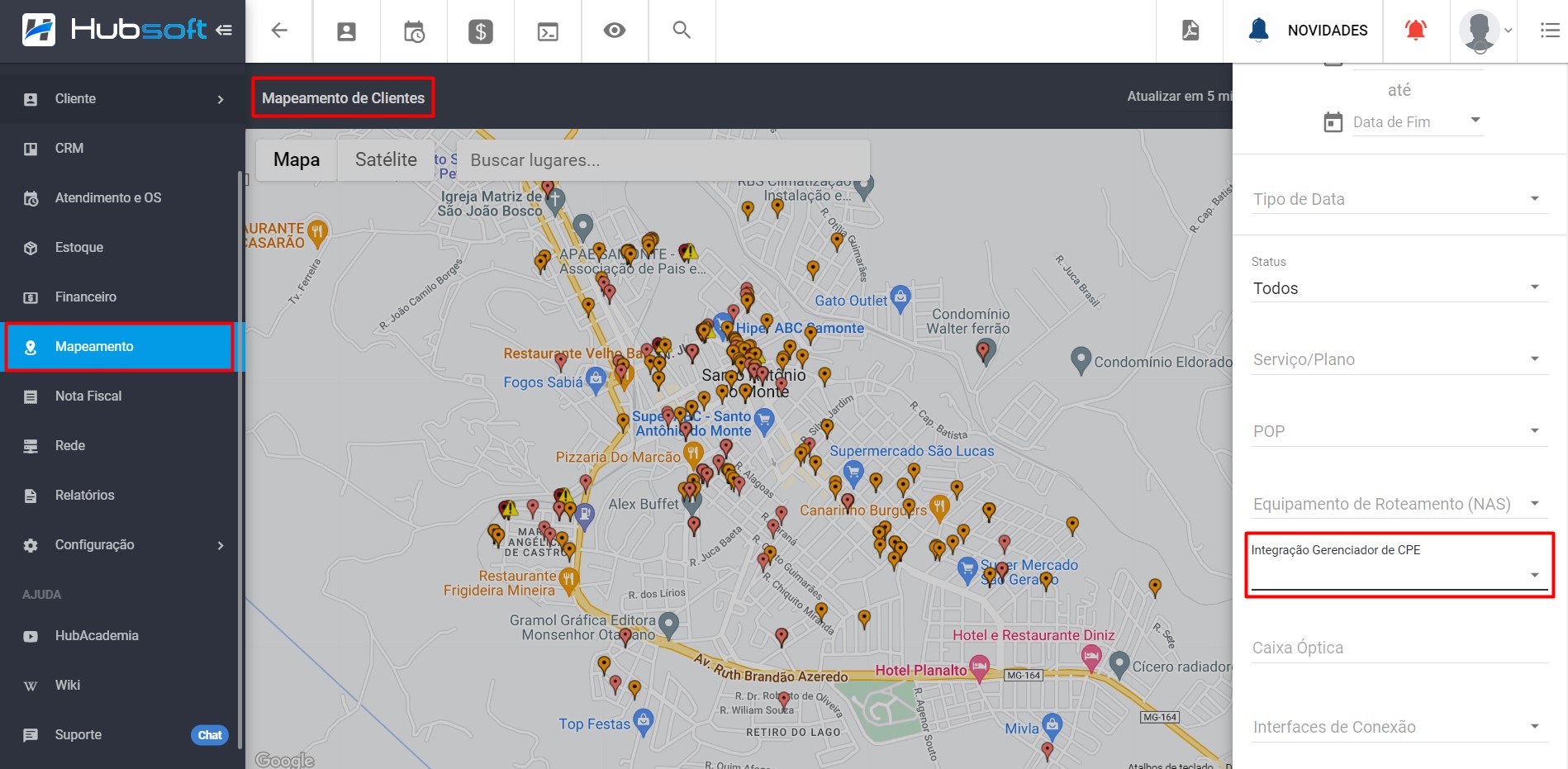Open the client contact card icon
This screenshot has width=1568, height=769.
[346, 31]
